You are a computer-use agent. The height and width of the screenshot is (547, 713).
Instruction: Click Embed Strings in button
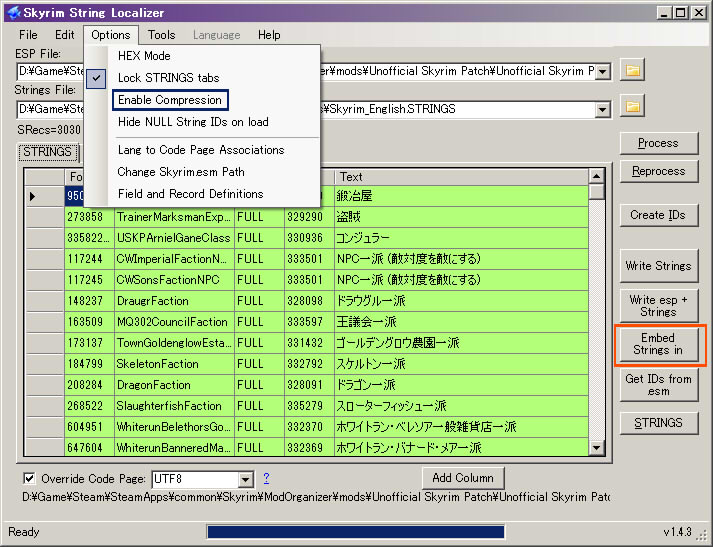(658, 344)
